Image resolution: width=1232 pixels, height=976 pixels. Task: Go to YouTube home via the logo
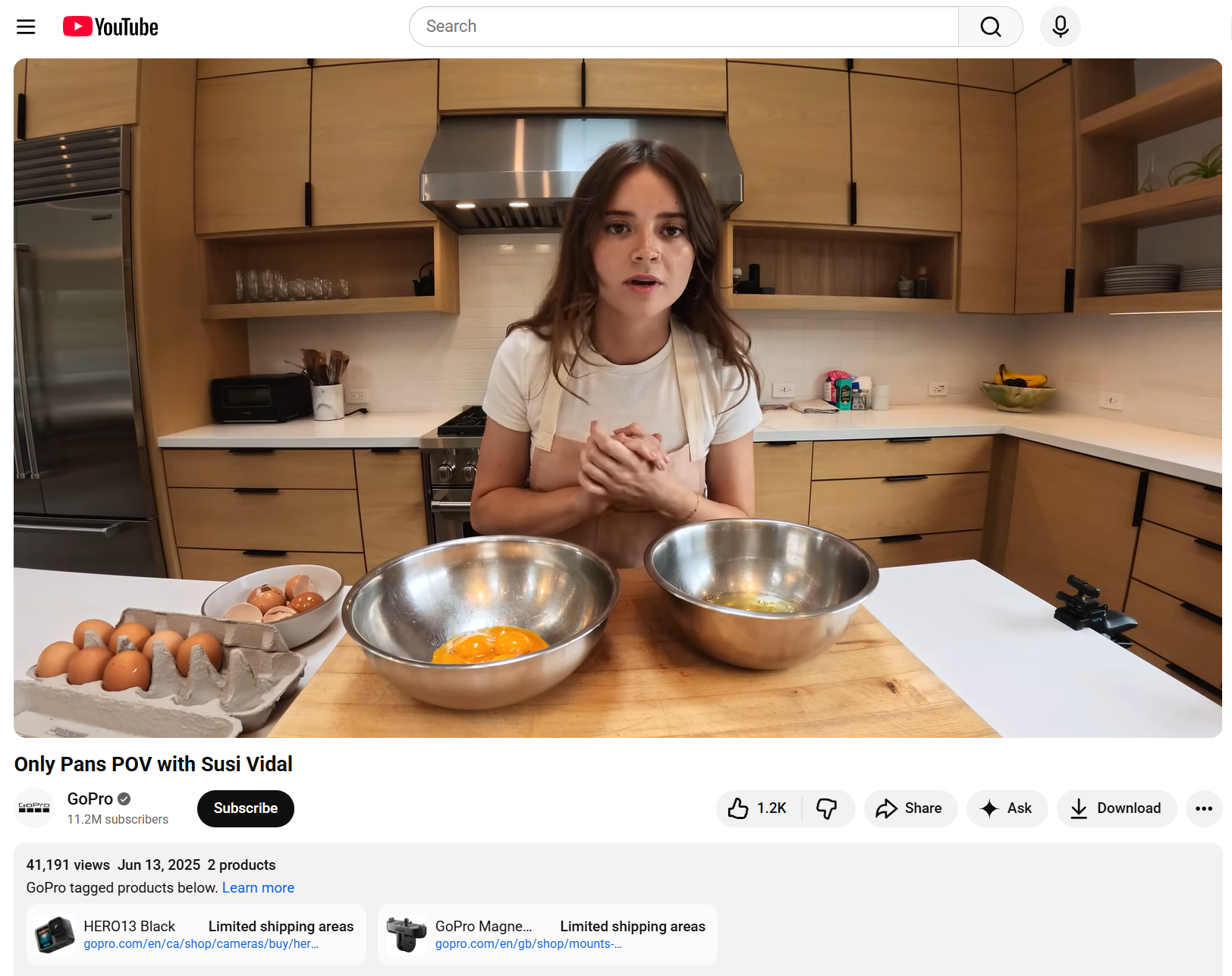[x=110, y=26]
